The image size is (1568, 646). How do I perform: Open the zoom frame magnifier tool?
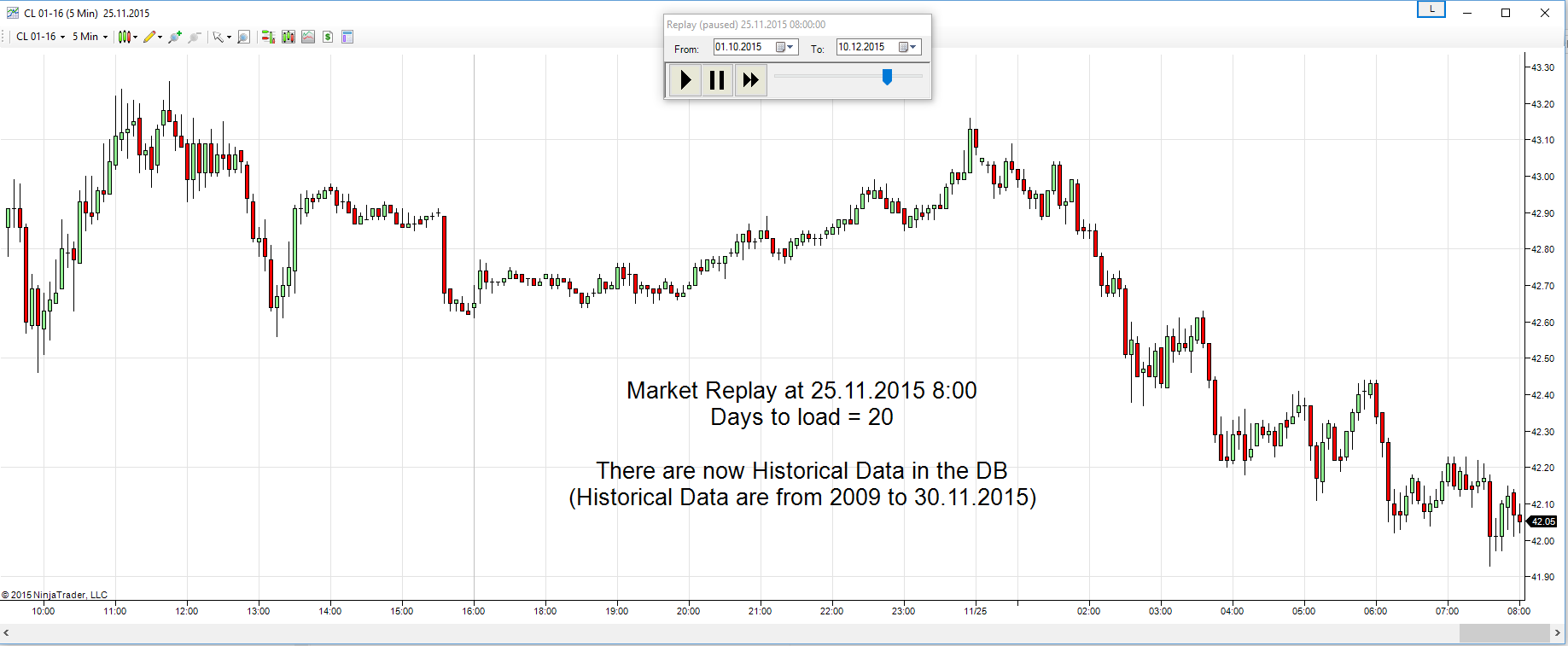pos(243,37)
